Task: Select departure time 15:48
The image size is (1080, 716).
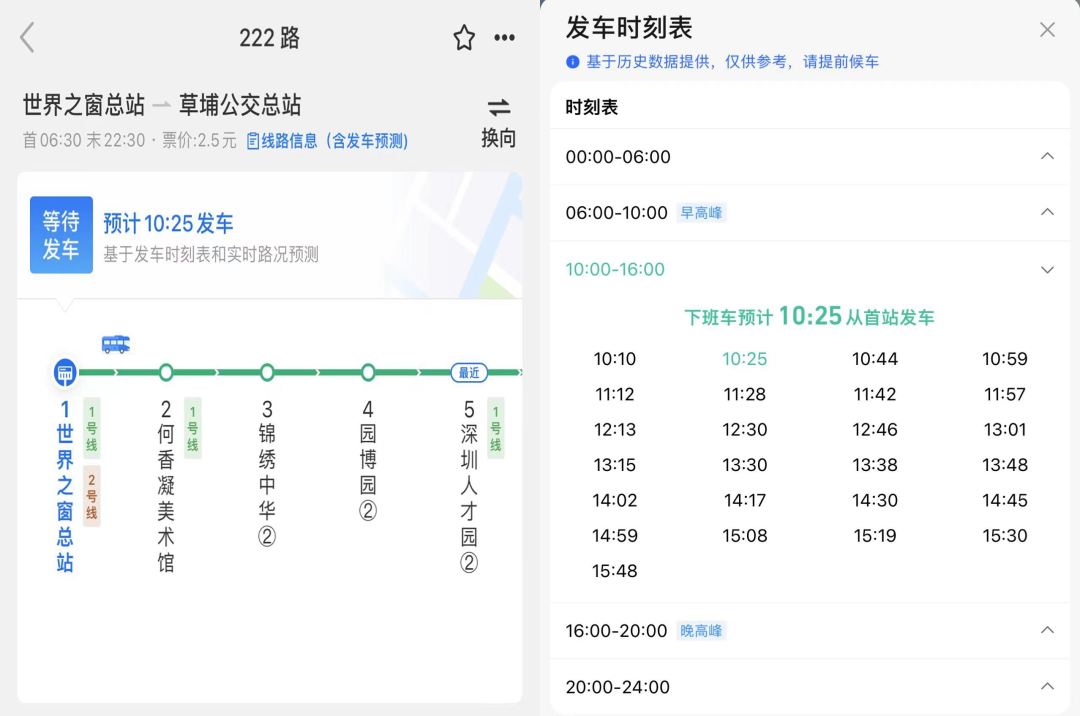Action: tap(614, 571)
